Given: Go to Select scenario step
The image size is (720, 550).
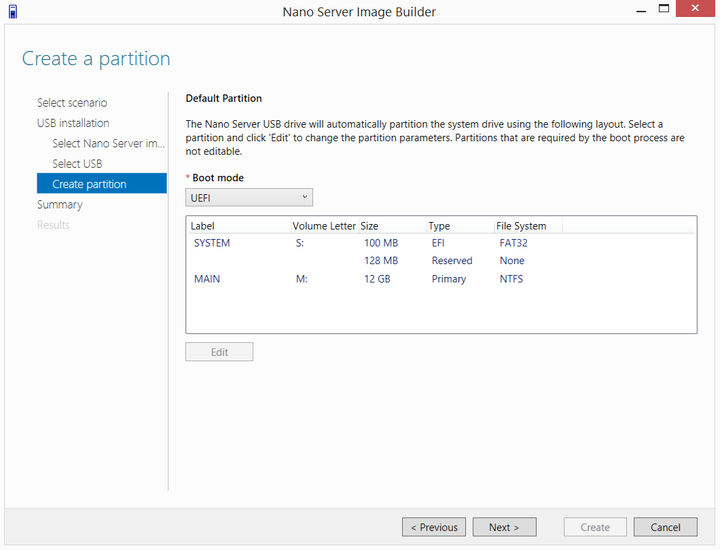Looking at the screenshot, I should [72, 102].
